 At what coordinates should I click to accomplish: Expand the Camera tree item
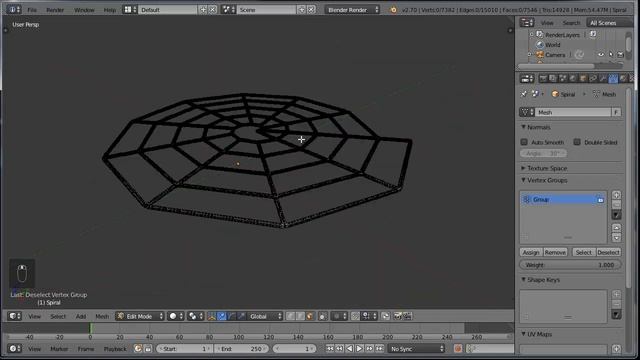click(x=529, y=54)
